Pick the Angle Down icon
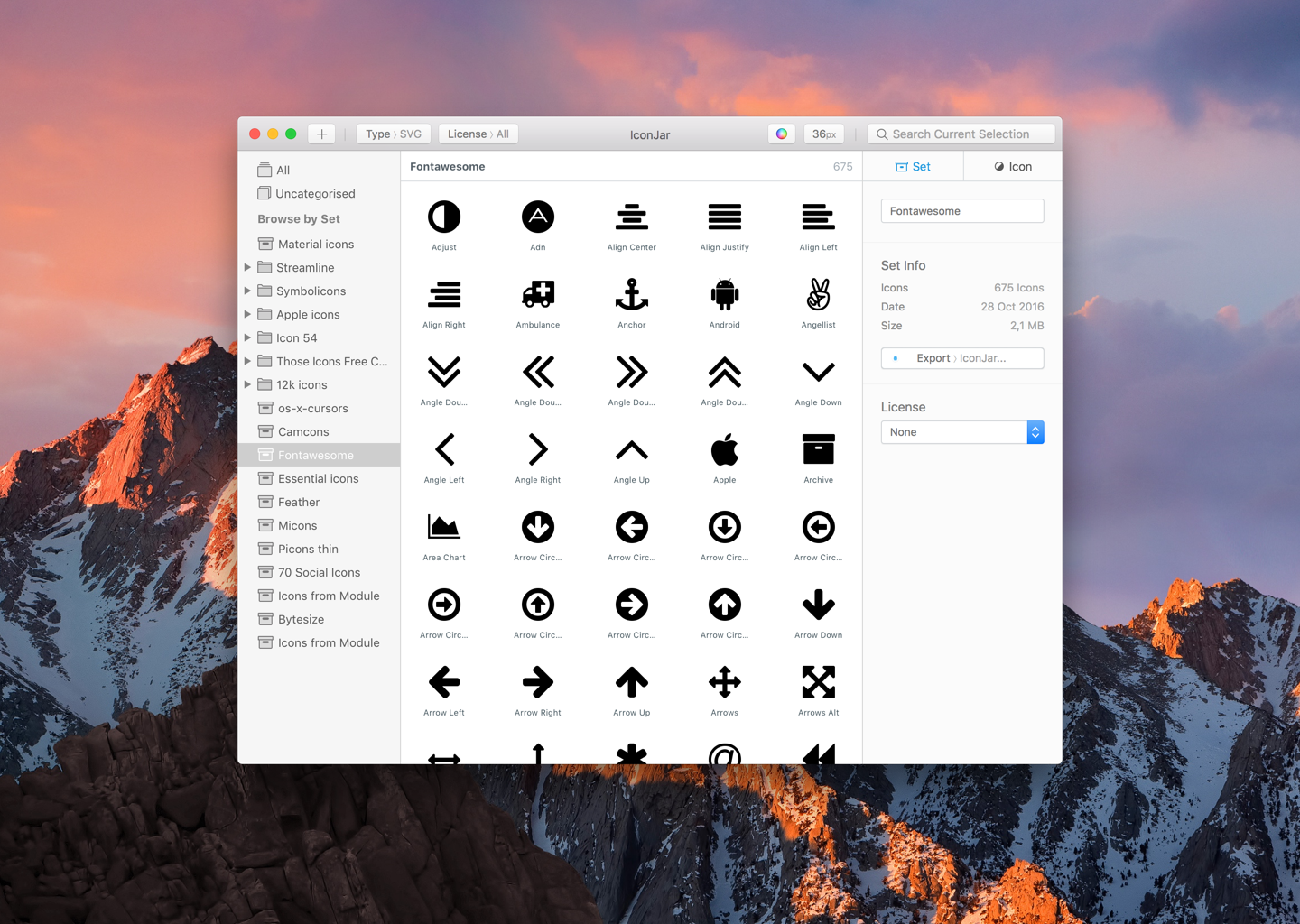The width and height of the screenshot is (1300, 924). (819, 373)
